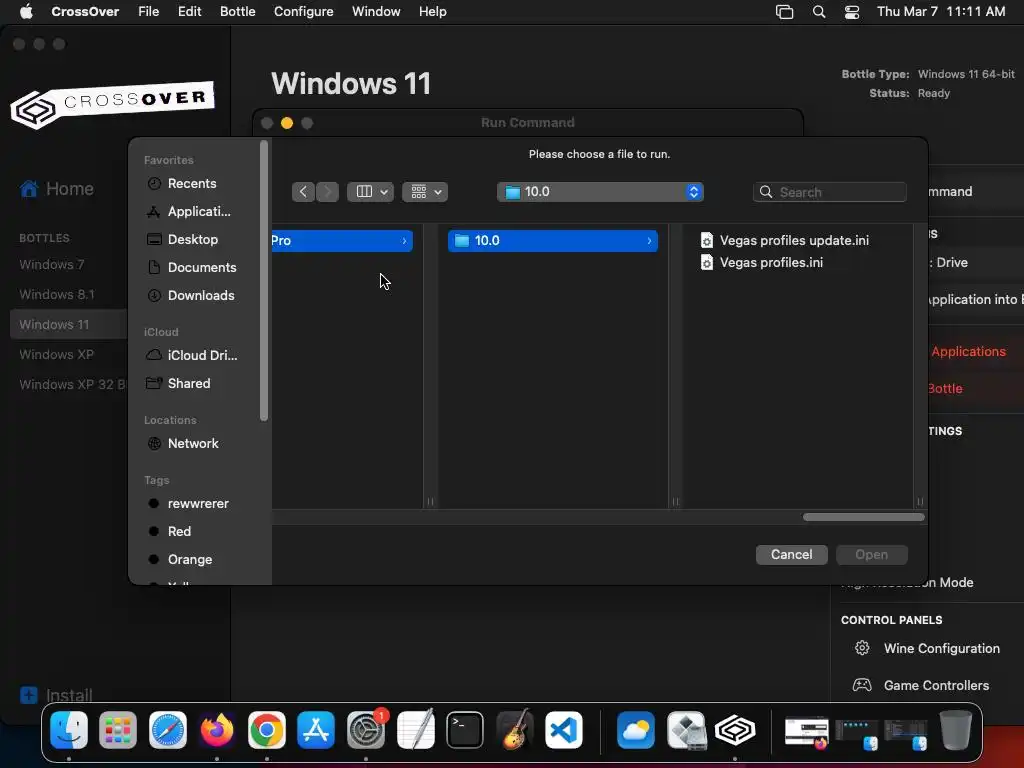The height and width of the screenshot is (768, 1024).
Task: Select the Windows 8.1 bottle
Action: click(57, 295)
